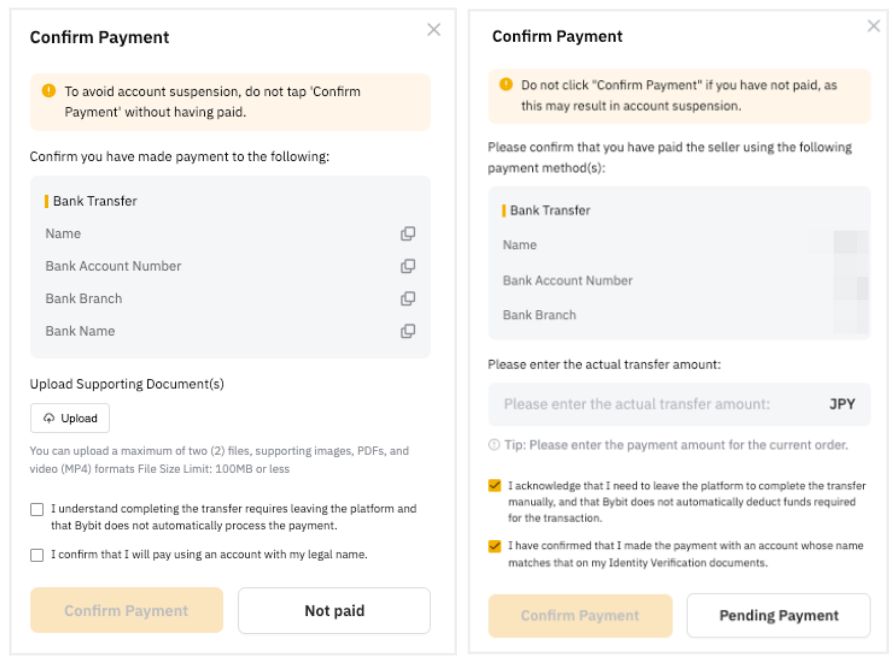
Task: Click the orange warning icon about tapping 'Confirm Payment'
Action: tap(49, 91)
